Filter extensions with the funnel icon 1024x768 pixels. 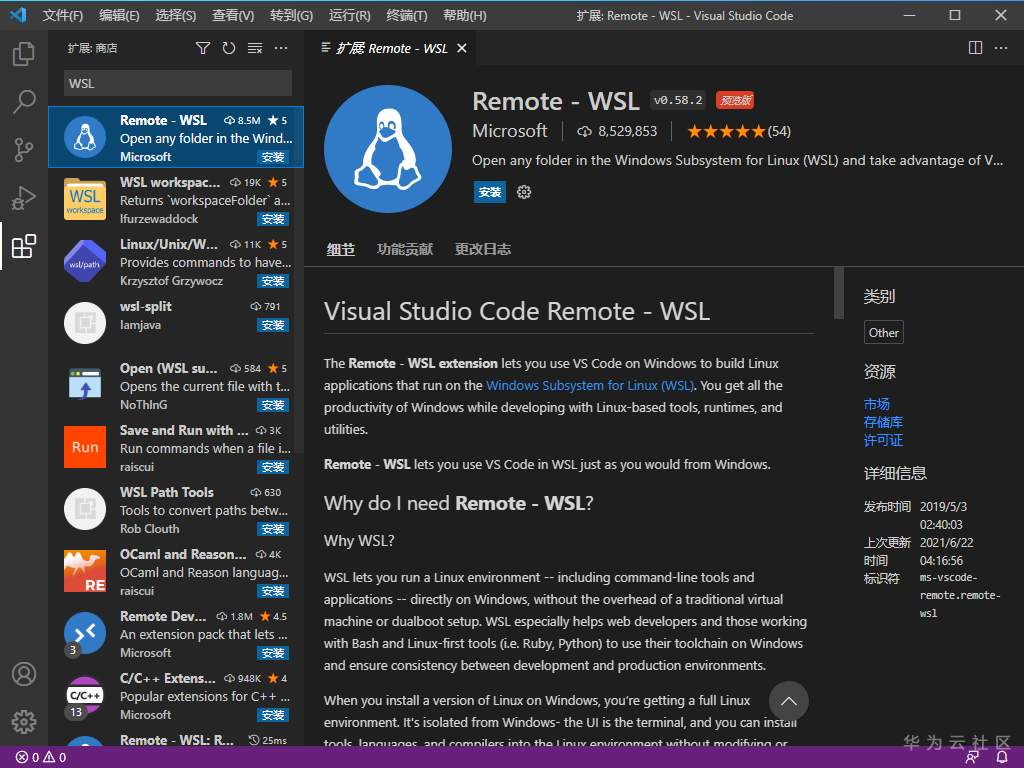(x=203, y=48)
